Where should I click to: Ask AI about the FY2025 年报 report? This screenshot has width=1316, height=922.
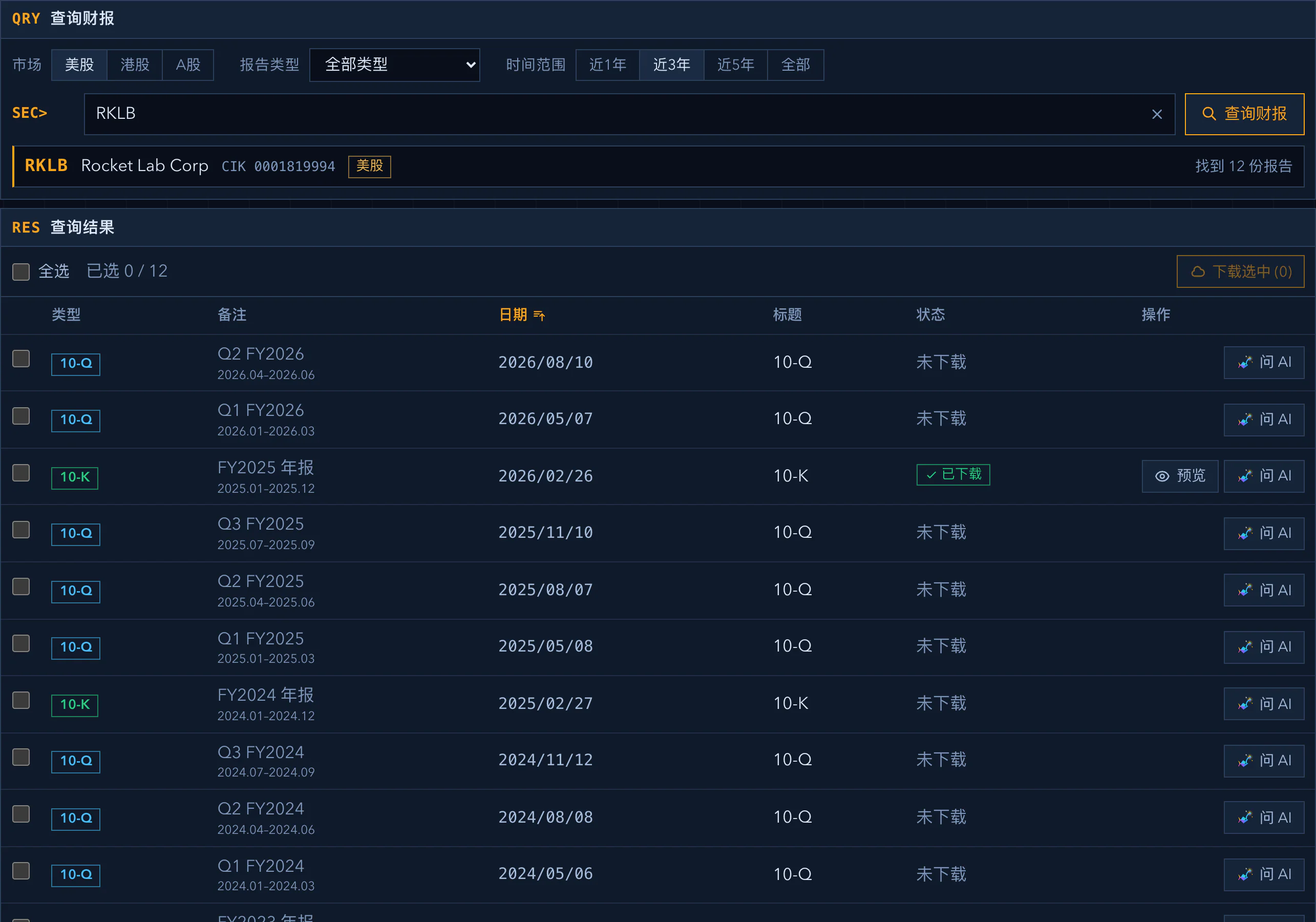click(1264, 476)
